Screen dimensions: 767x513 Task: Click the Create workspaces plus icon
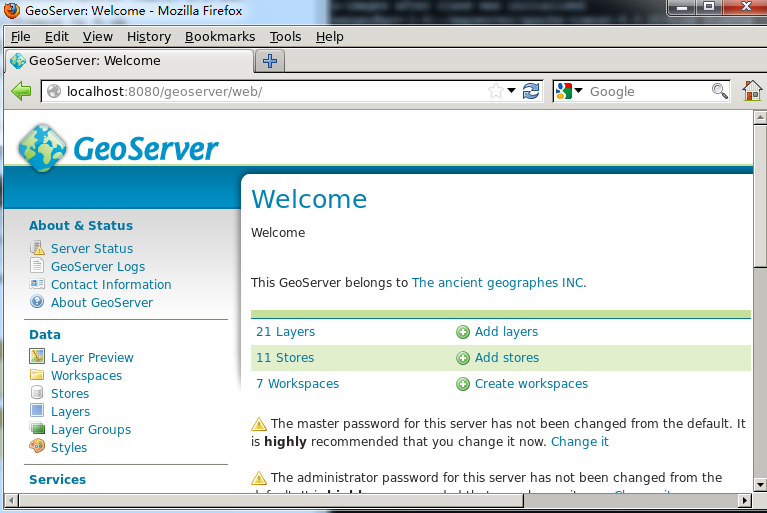pyautogui.click(x=463, y=384)
